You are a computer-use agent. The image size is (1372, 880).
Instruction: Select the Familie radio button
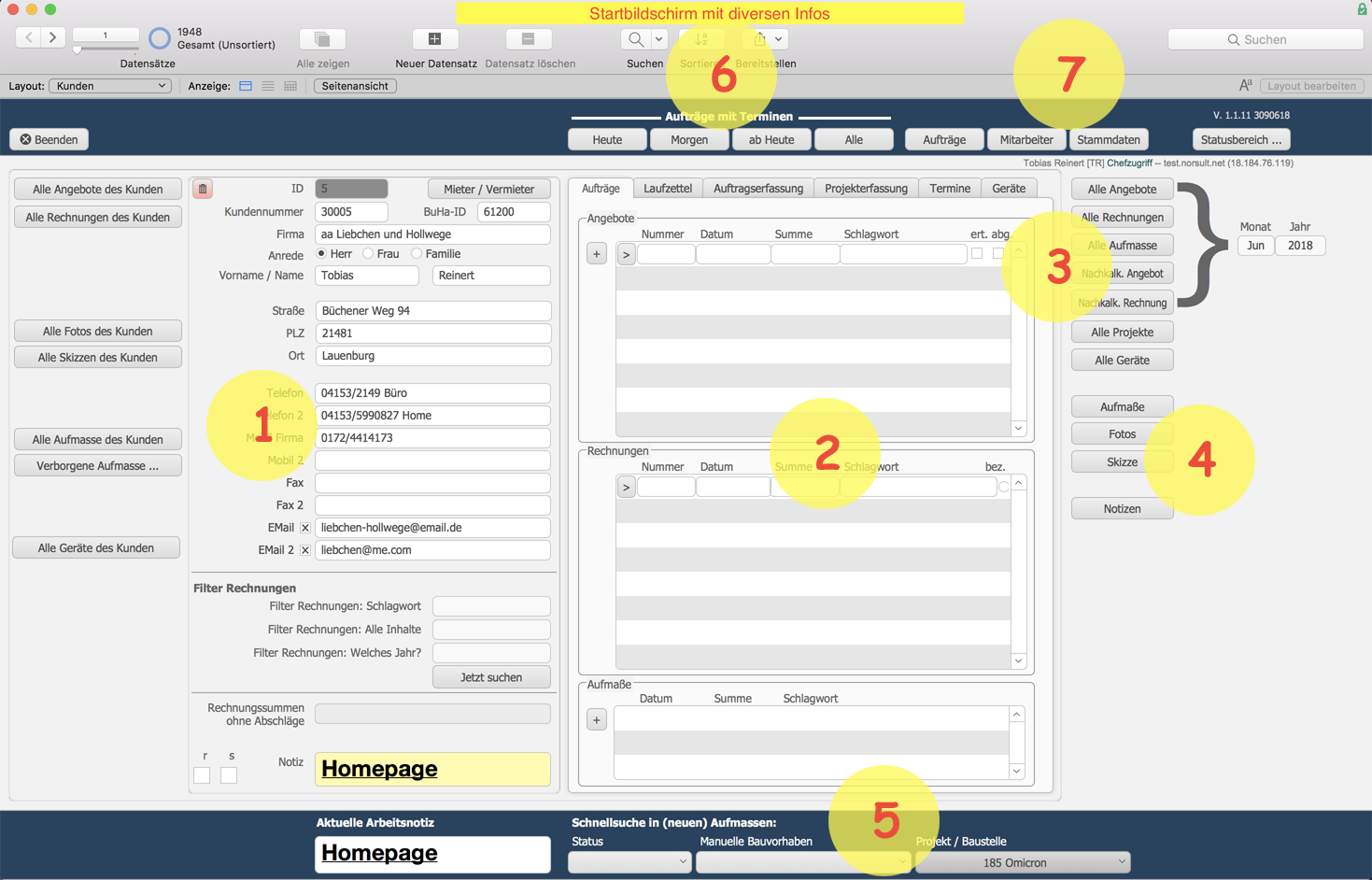point(417,254)
